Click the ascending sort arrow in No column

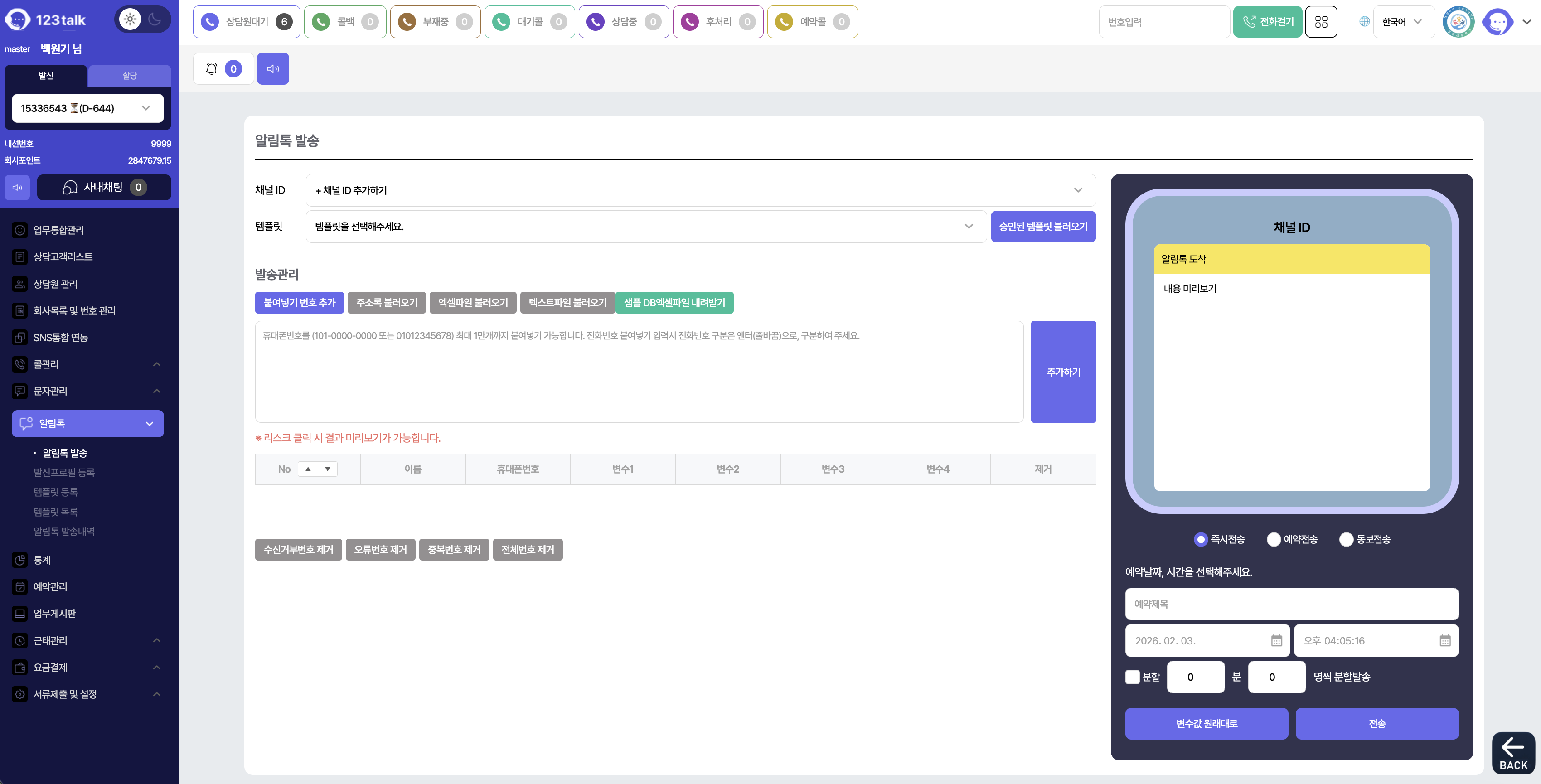coord(307,469)
